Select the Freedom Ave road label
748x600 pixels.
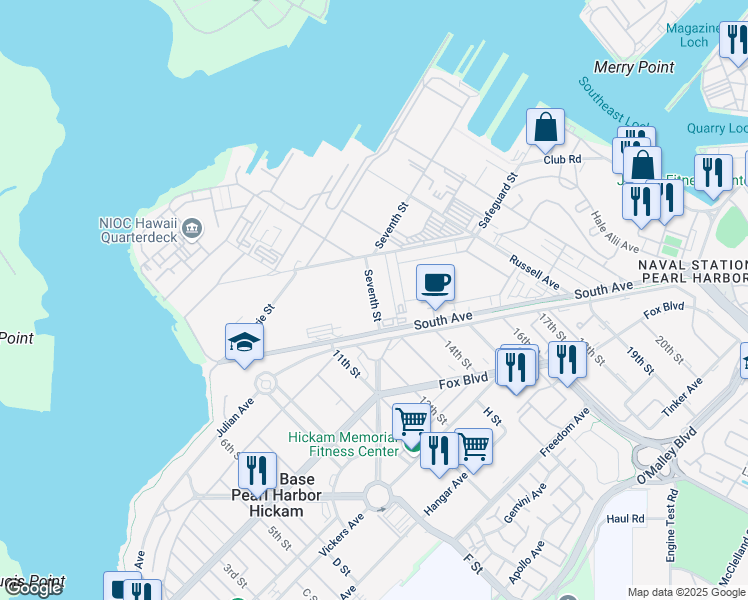pos(565,432)
